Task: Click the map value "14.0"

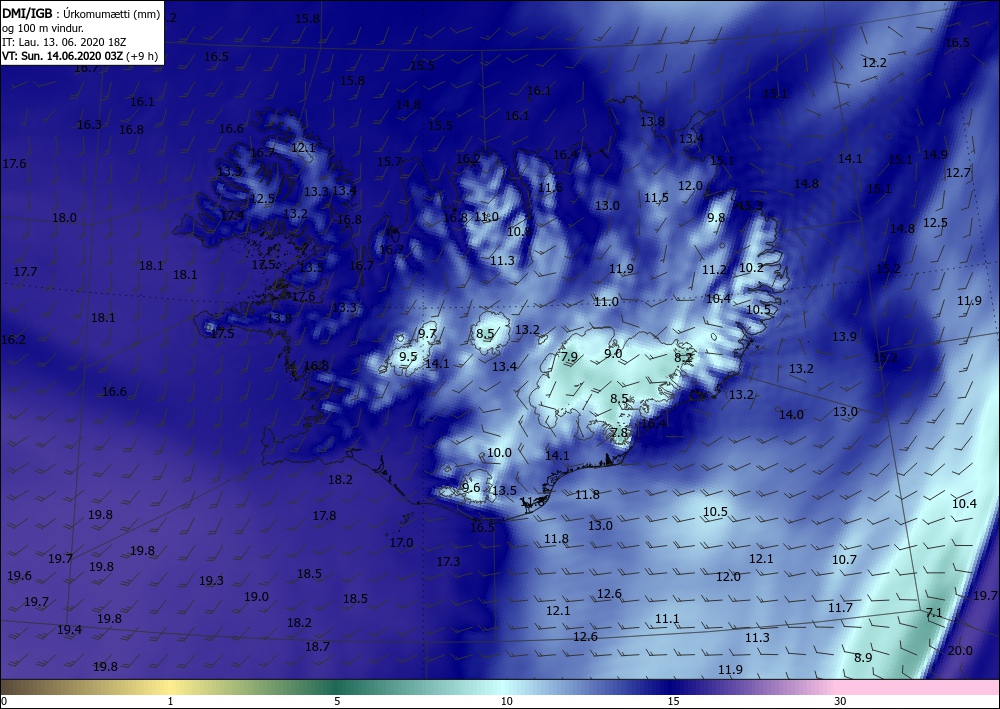Action: (791, 414)
